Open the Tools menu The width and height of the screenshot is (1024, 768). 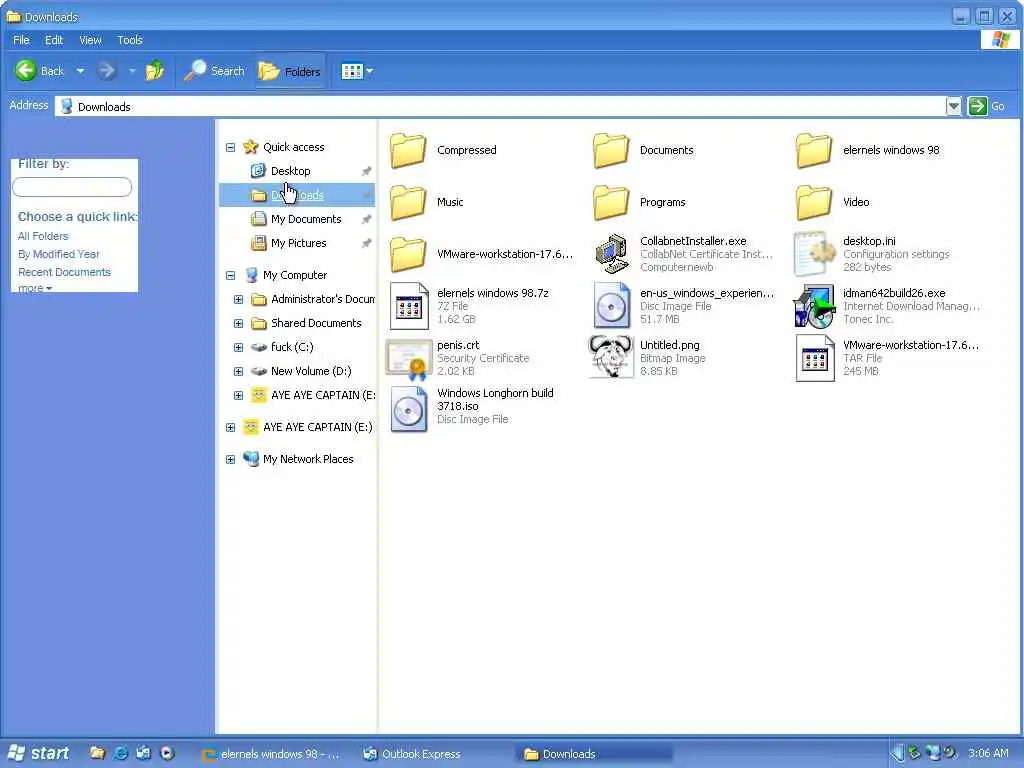130,40
